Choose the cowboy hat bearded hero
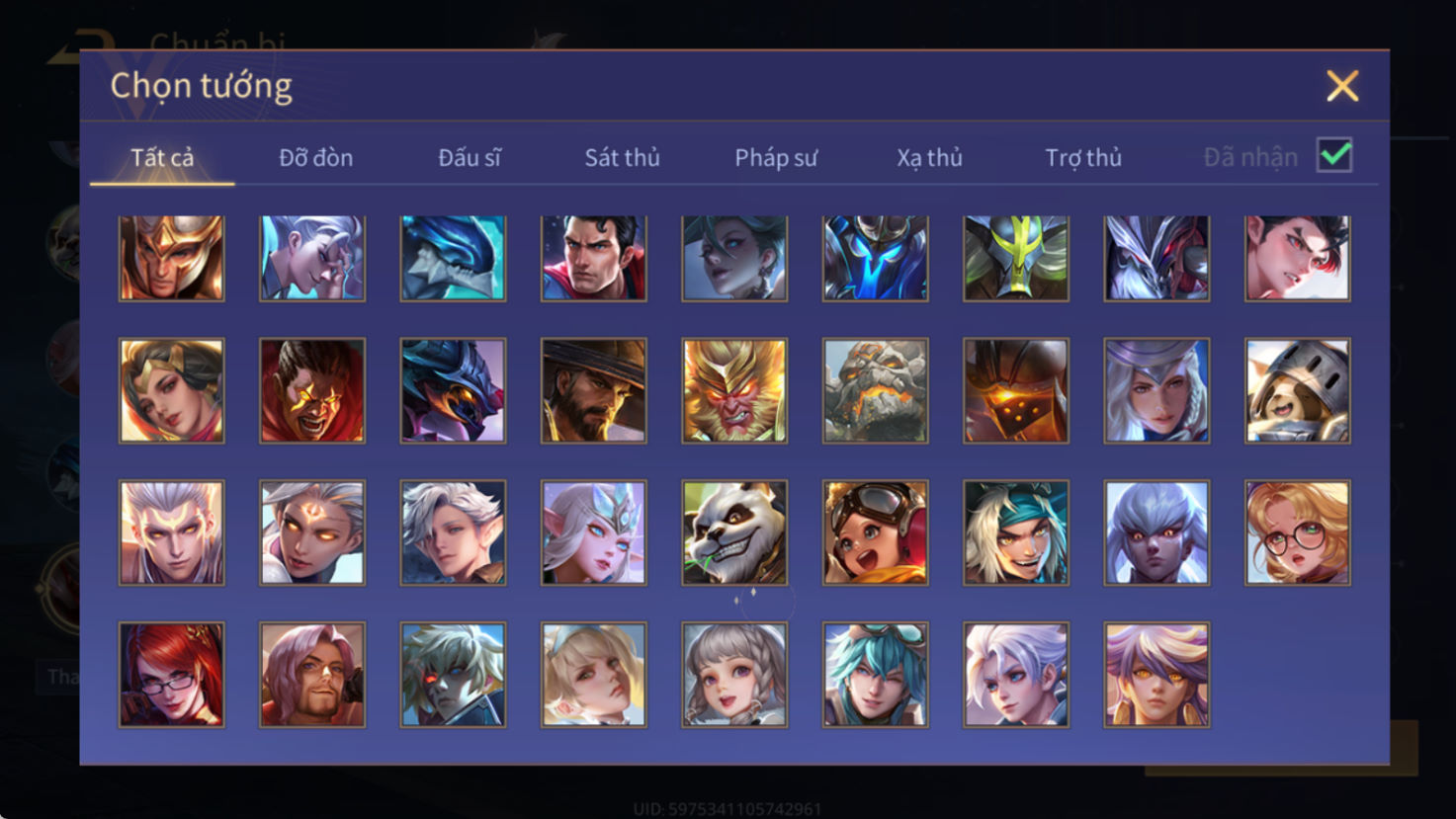The image size is (1456, 819). [594, 391]
